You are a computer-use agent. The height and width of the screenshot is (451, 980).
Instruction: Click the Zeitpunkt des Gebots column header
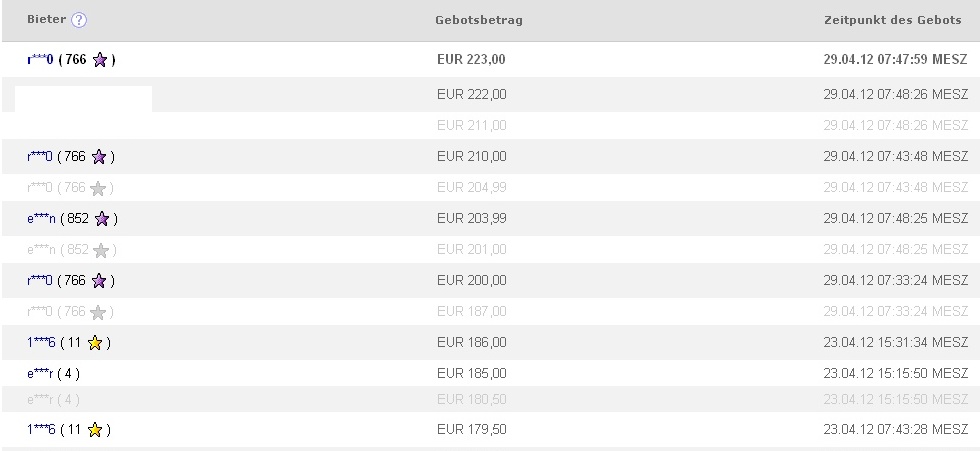(892, 20)
